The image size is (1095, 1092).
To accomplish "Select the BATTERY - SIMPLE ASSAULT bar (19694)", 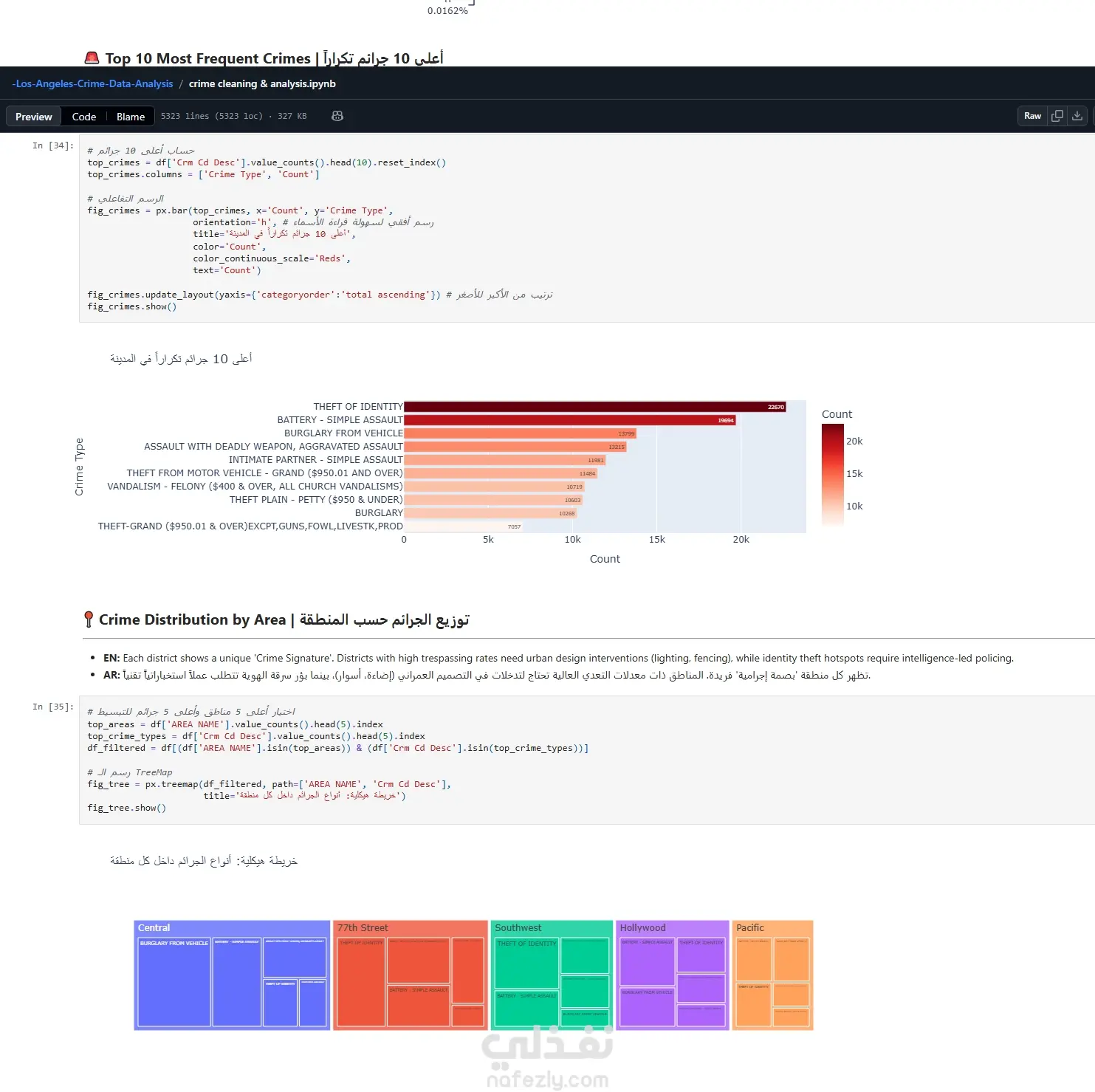I will (x=570, y=420).
